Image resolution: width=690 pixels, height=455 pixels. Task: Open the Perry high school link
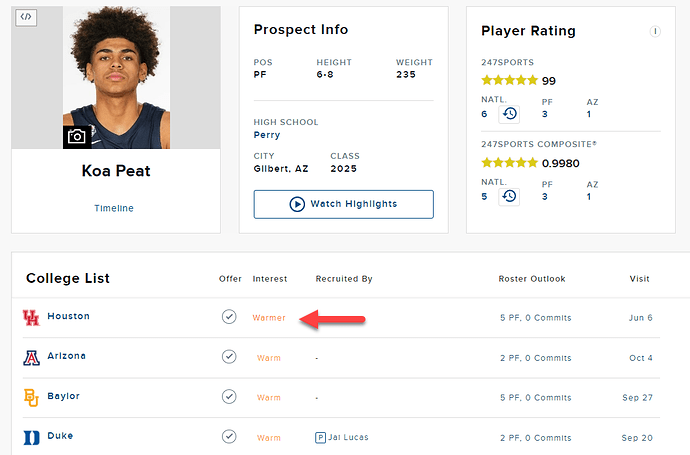267,135
